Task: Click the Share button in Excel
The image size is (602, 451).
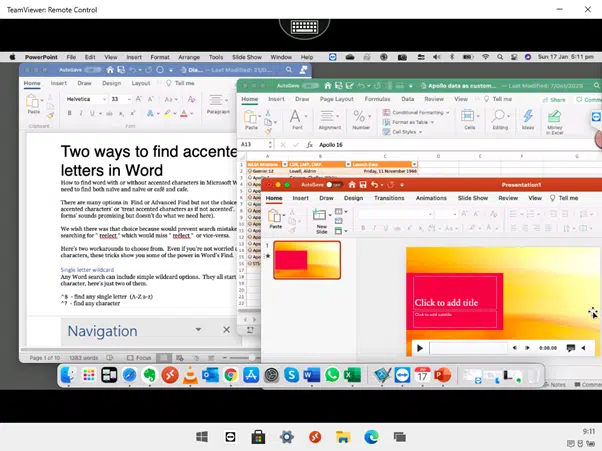Action: 553,100
